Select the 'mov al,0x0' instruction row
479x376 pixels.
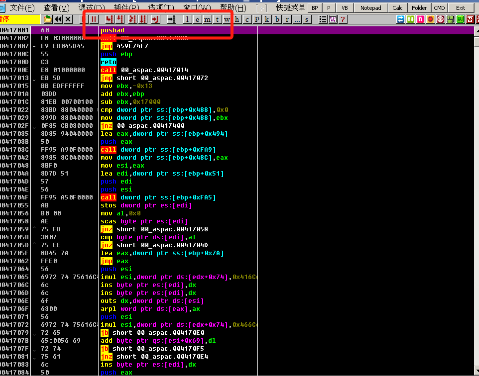(237, 213)
